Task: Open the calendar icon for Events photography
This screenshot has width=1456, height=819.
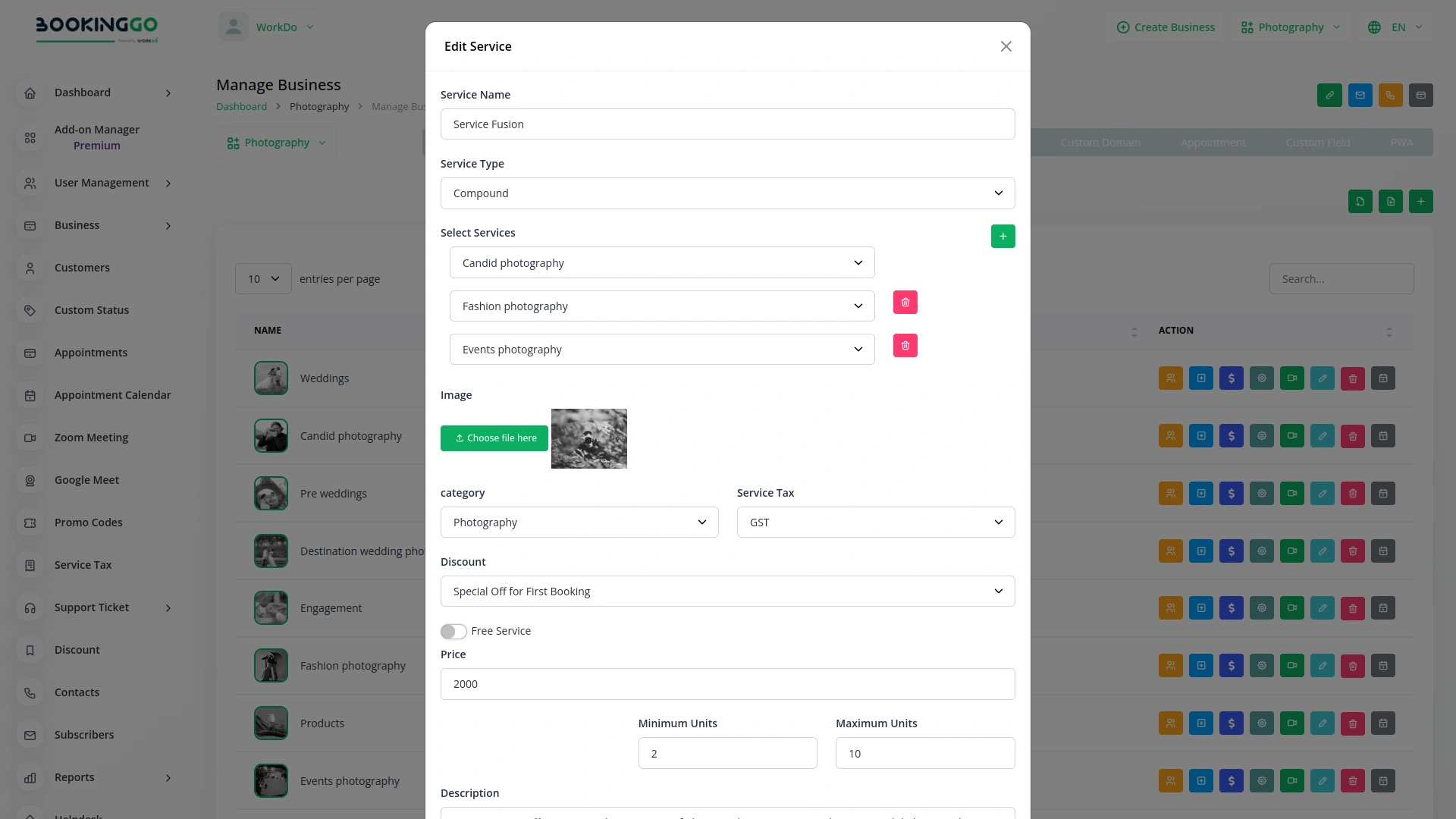Action: tap(1383, 780)
